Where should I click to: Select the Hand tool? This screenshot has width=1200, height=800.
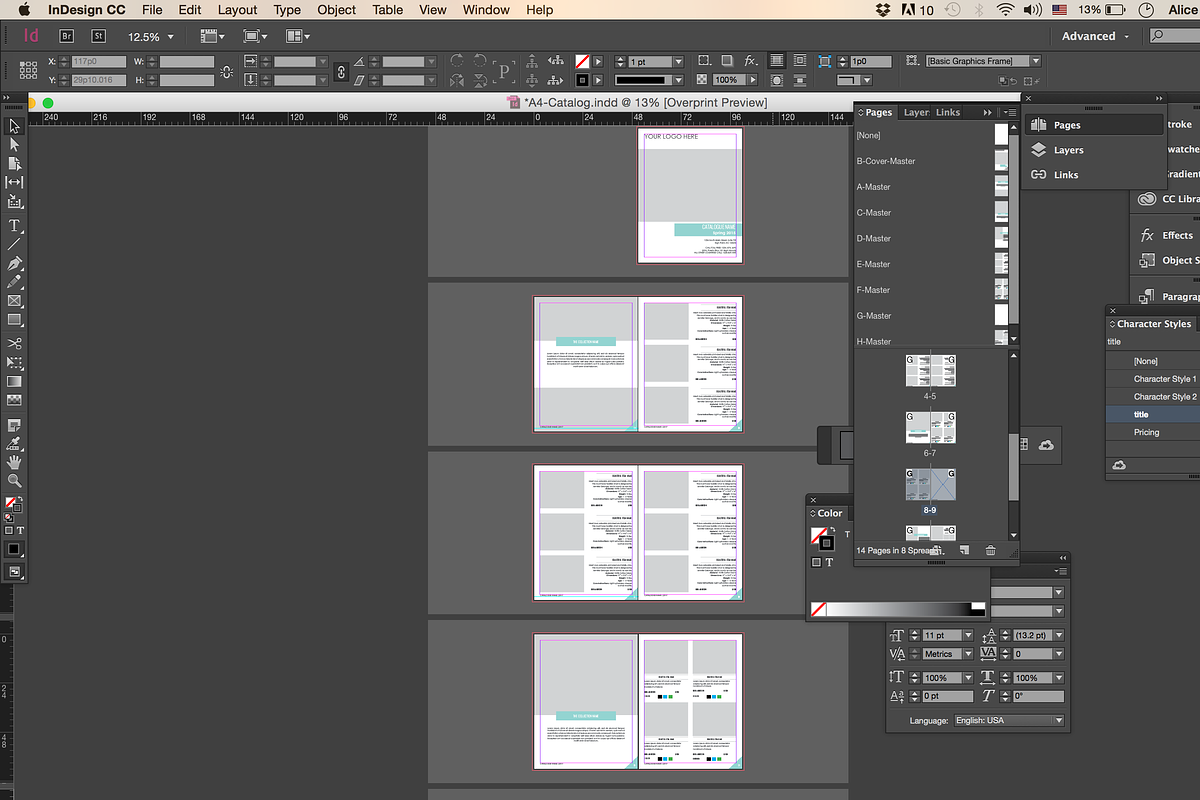click(14, 462)
